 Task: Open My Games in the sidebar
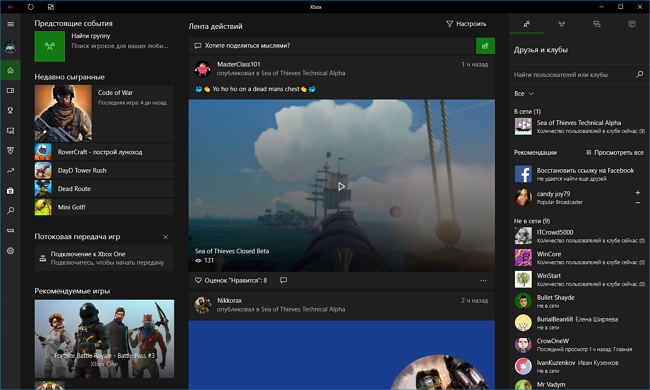[10, 90]
